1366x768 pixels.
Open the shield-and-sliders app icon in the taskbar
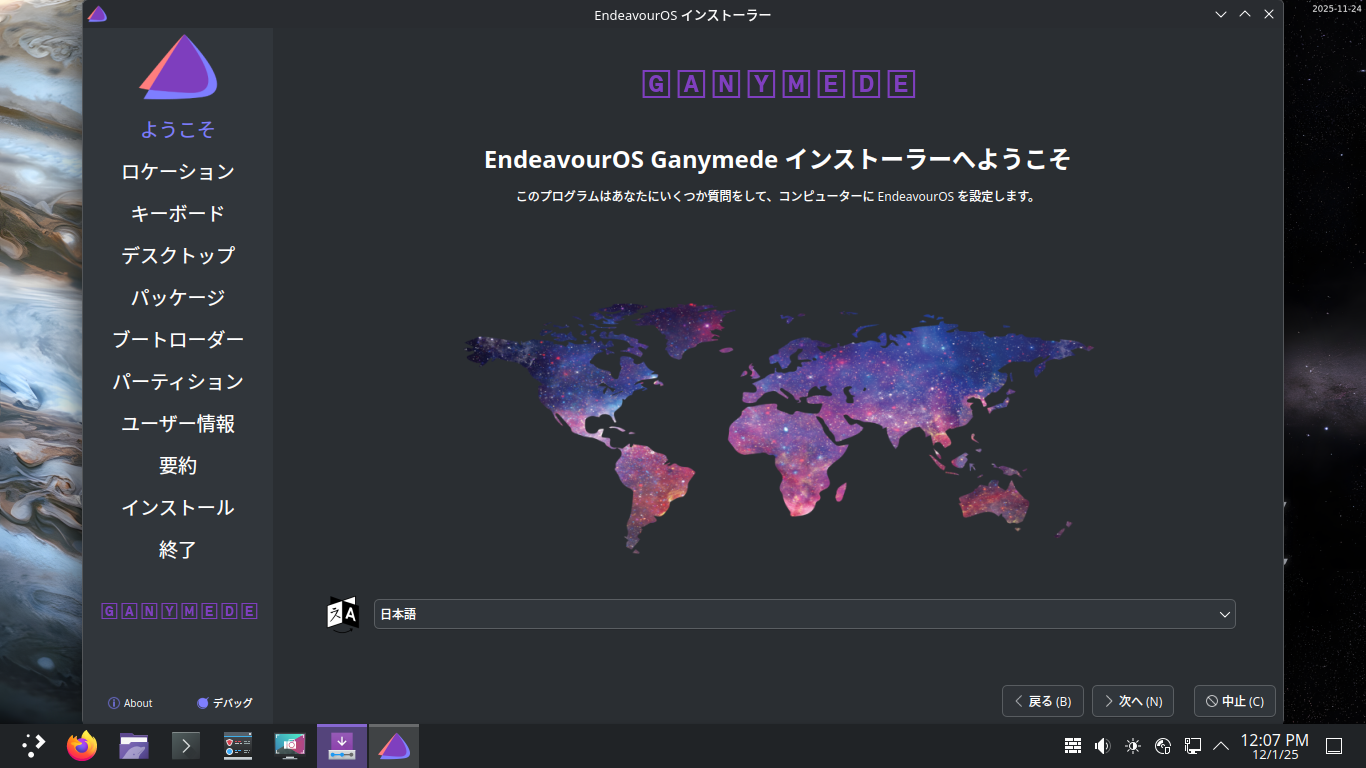(x=238, y=745)
